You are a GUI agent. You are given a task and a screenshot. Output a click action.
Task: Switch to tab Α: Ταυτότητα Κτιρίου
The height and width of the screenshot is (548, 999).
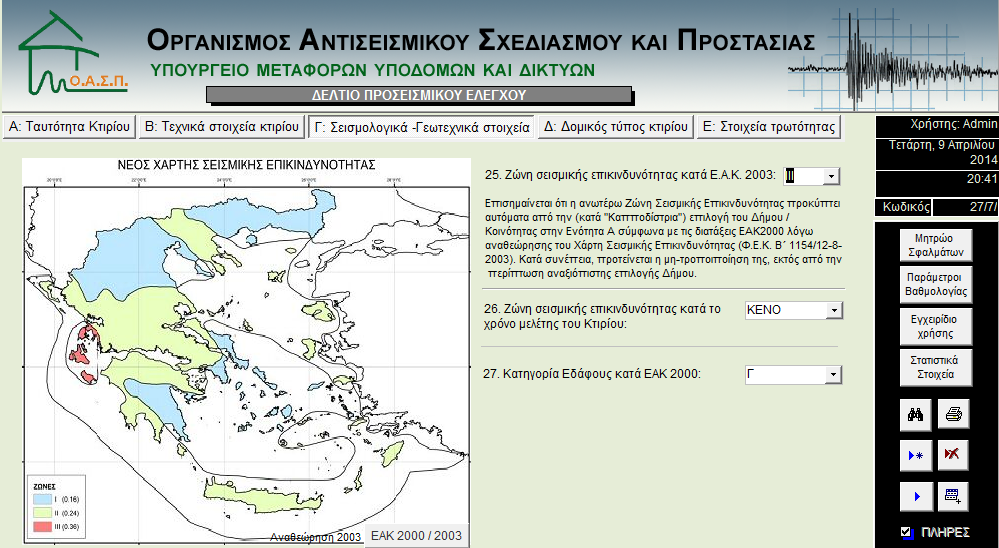coord(69,126)
